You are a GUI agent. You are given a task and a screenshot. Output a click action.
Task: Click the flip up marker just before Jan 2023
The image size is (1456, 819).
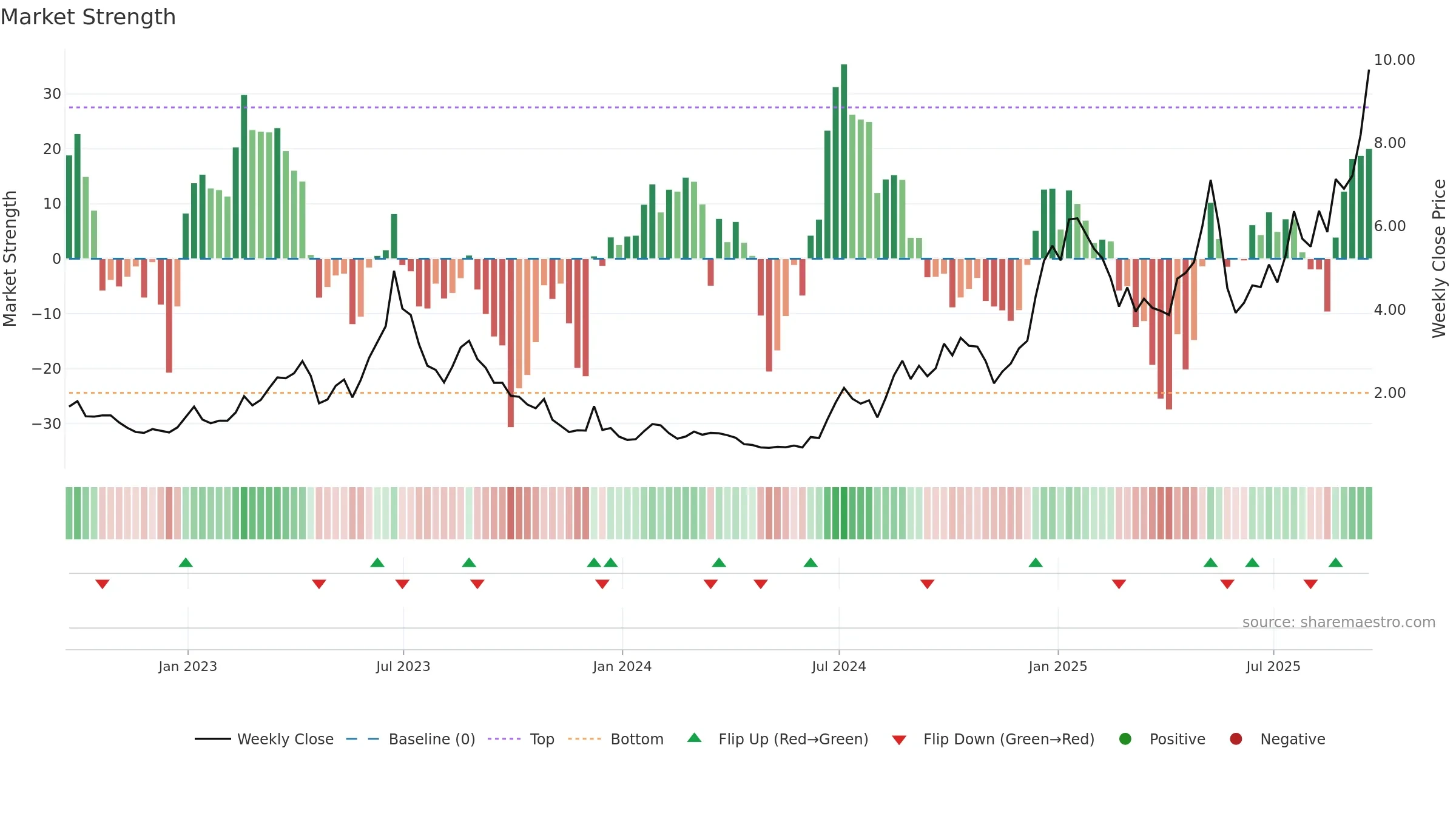tap(186, 562)
